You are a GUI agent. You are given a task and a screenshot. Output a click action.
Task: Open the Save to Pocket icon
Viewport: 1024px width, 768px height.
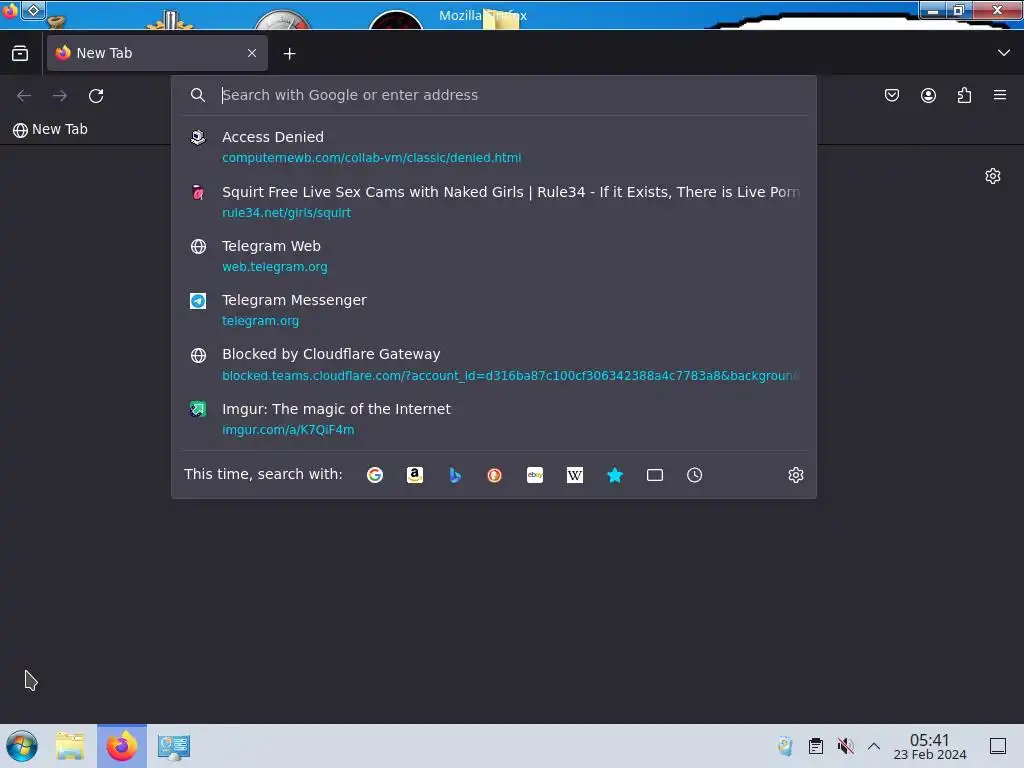pos(892,95)
